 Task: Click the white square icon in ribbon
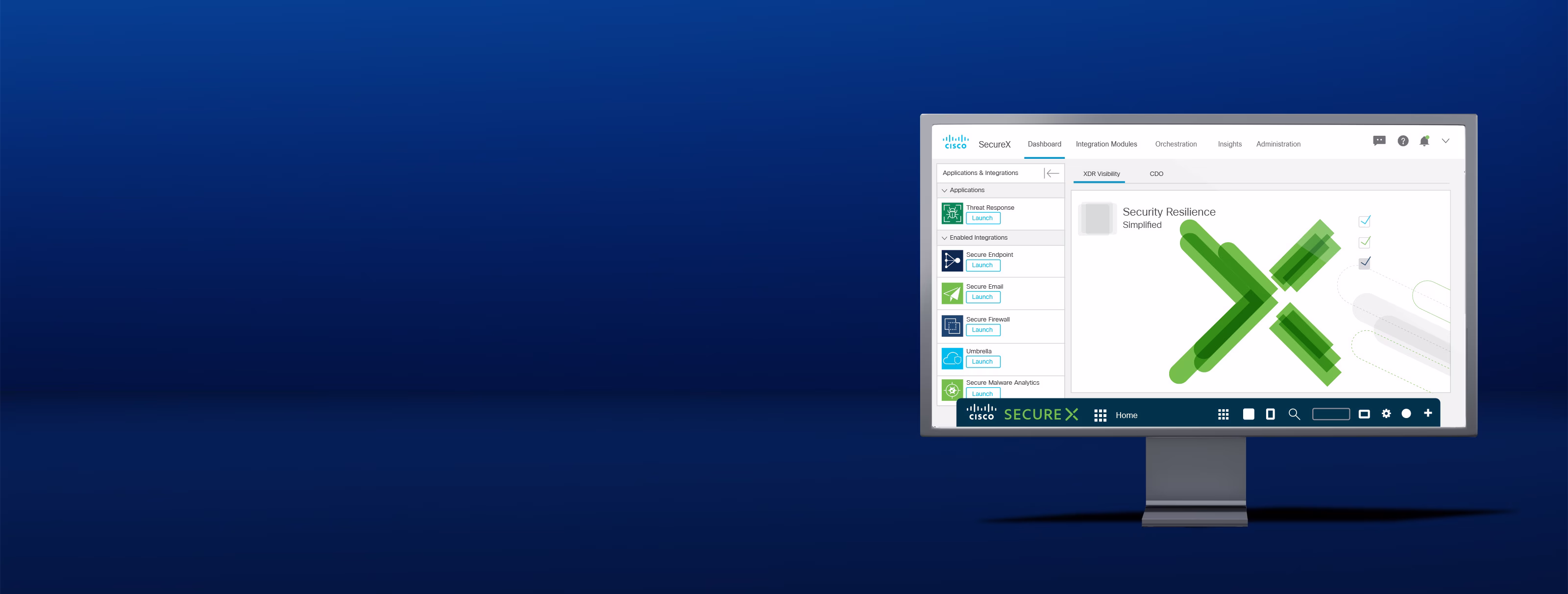pyautogui.click(x=1249, y=415)
